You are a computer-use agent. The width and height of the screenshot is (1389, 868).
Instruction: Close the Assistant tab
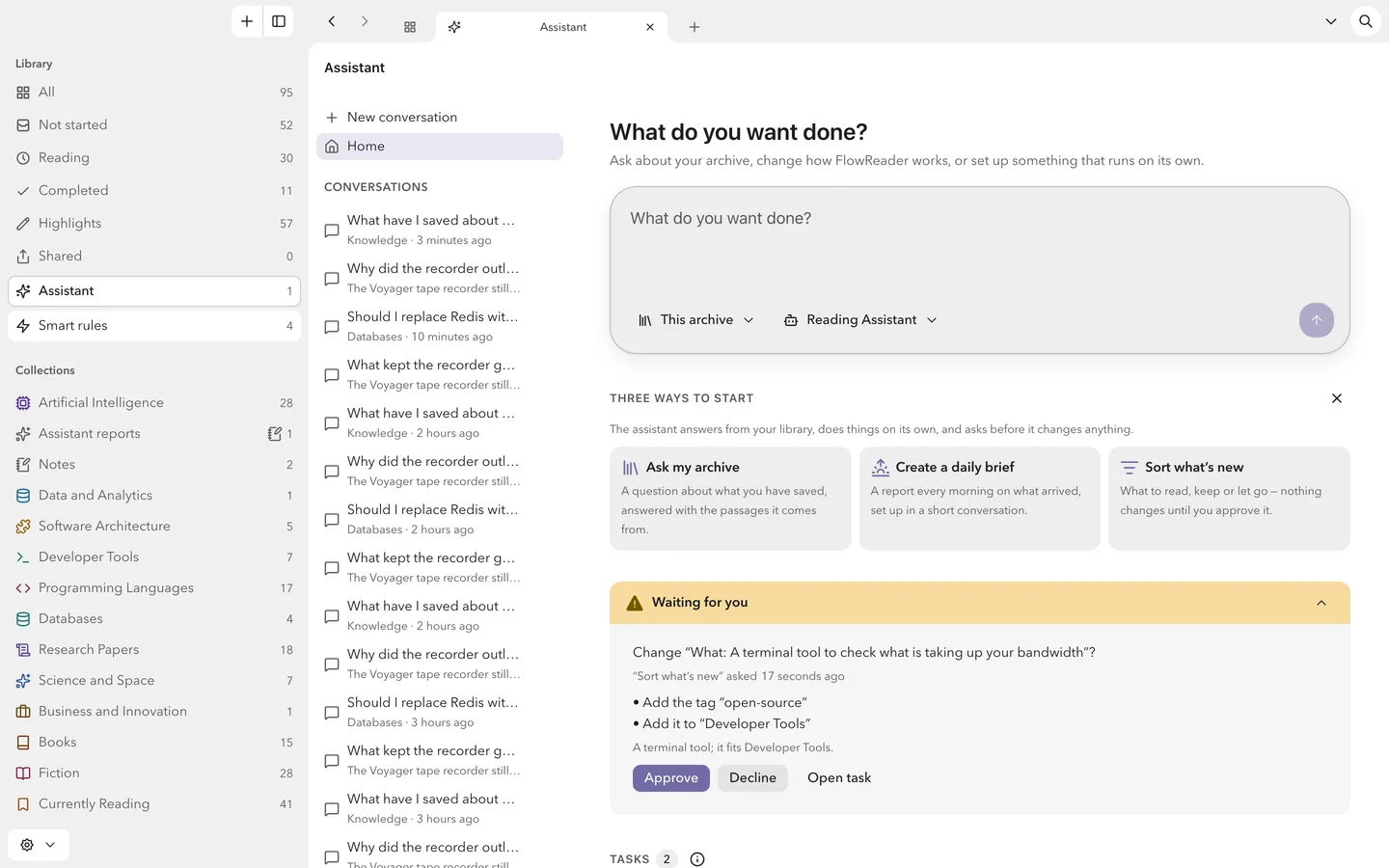point(650,27)
